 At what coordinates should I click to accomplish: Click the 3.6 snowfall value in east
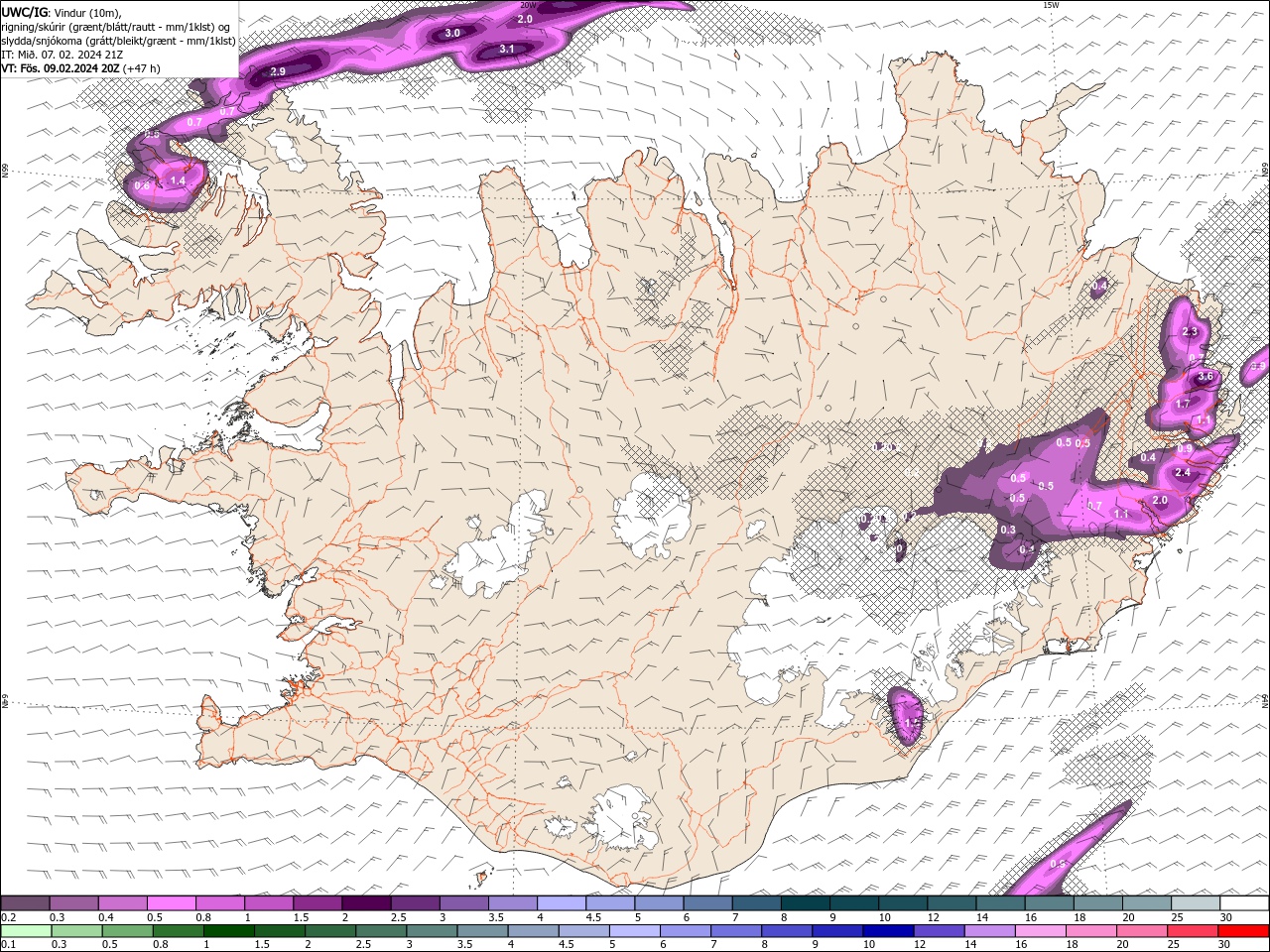coord(1206,377)
